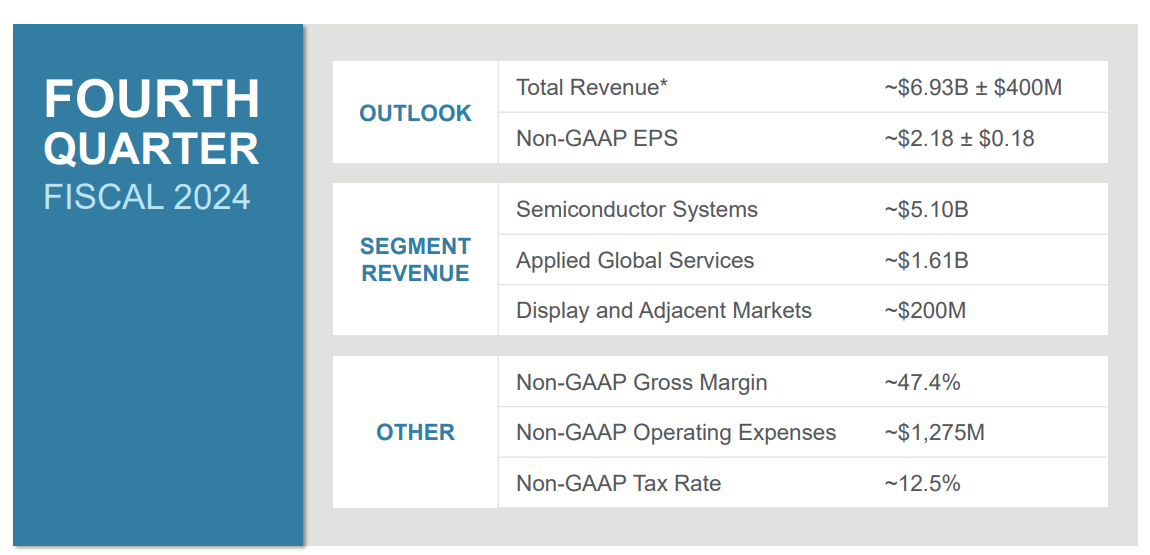Click the ~12.5% tax rate value

click(x=922, y=484)
